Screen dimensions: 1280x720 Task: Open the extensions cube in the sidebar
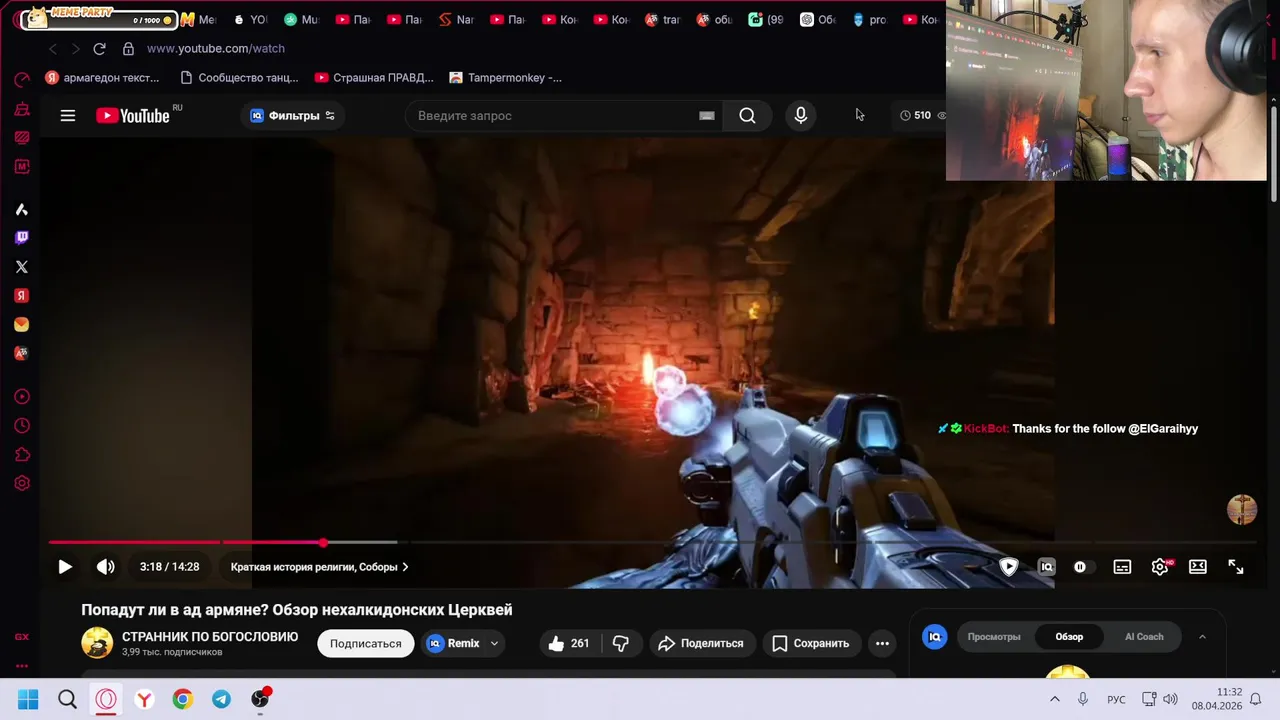point(22,455)
